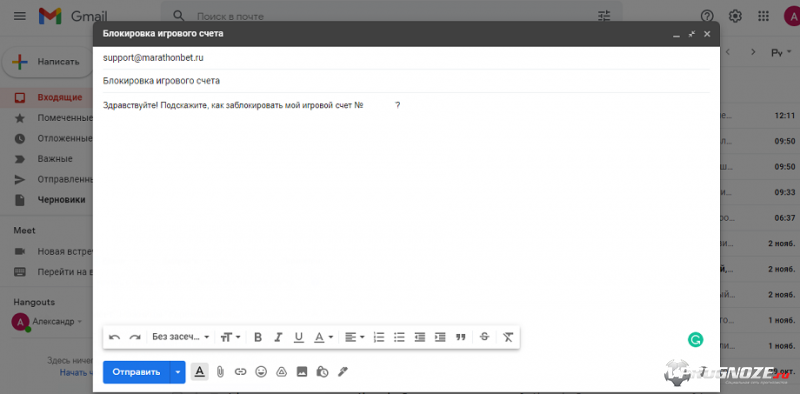
Task: Toggle bold formatting
Action: coord(258,337)
